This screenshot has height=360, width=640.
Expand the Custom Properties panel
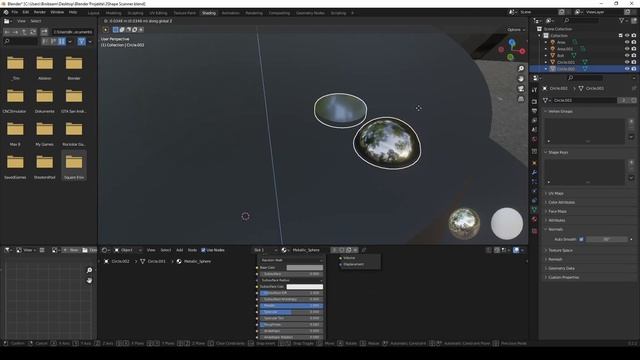coord(563,278)
